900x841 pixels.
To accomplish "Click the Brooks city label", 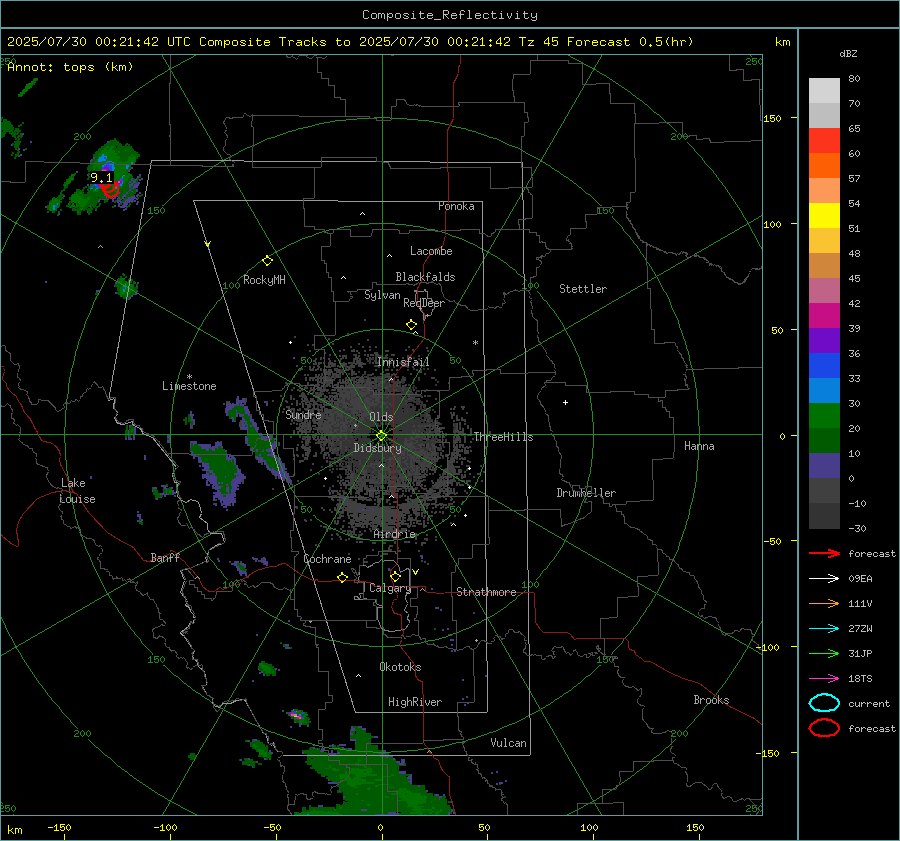I will click(711, 700).
